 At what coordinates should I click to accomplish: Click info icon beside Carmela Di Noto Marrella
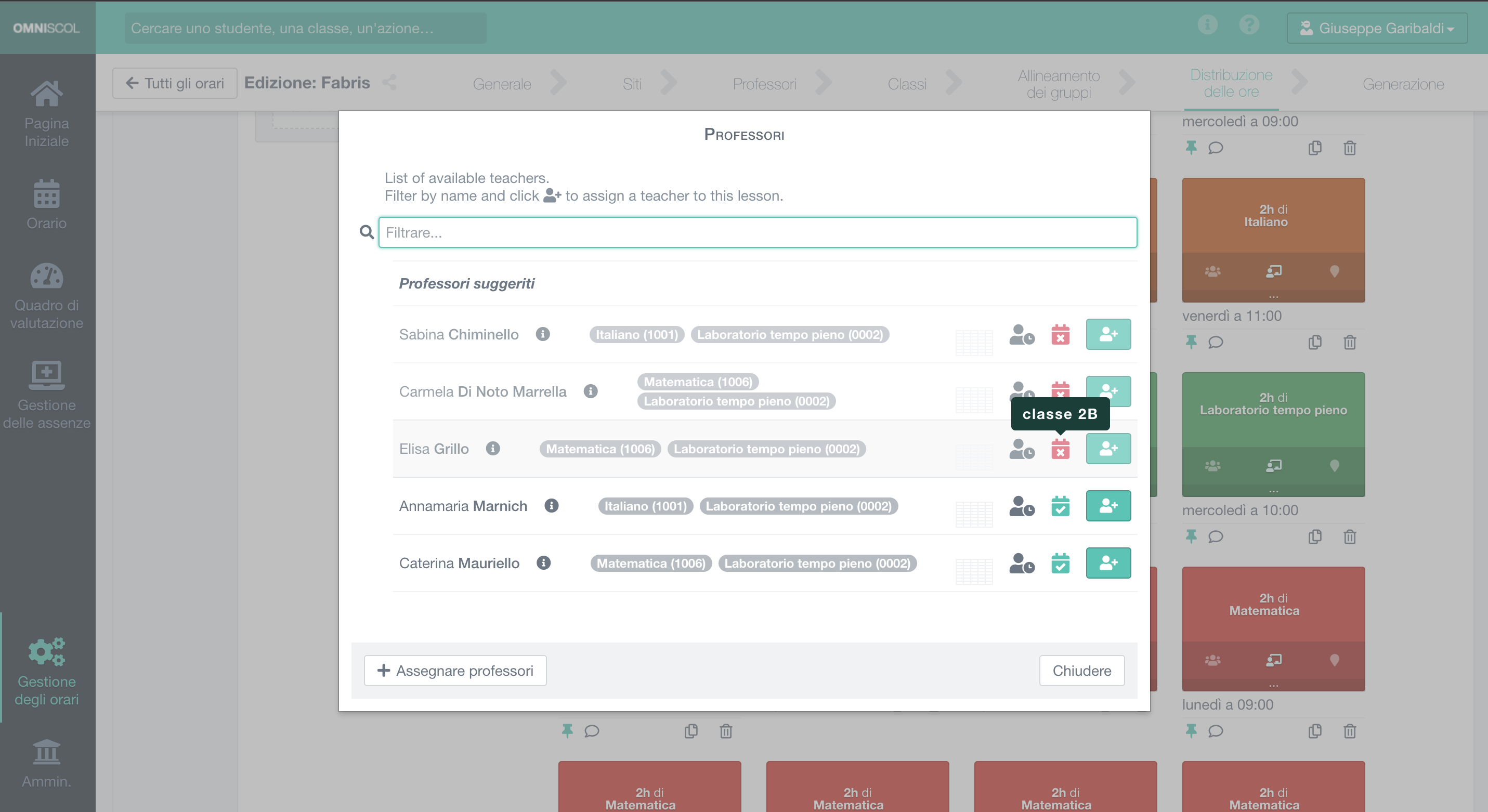(x=590, y=391)
